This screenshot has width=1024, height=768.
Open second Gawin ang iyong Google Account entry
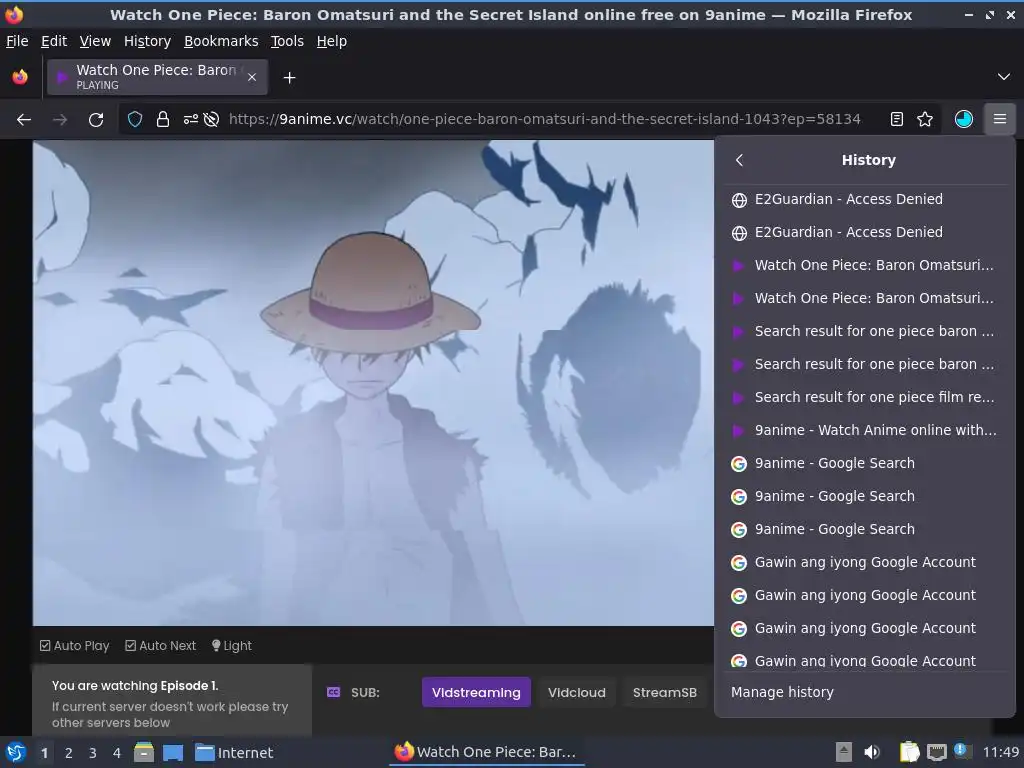865,595
